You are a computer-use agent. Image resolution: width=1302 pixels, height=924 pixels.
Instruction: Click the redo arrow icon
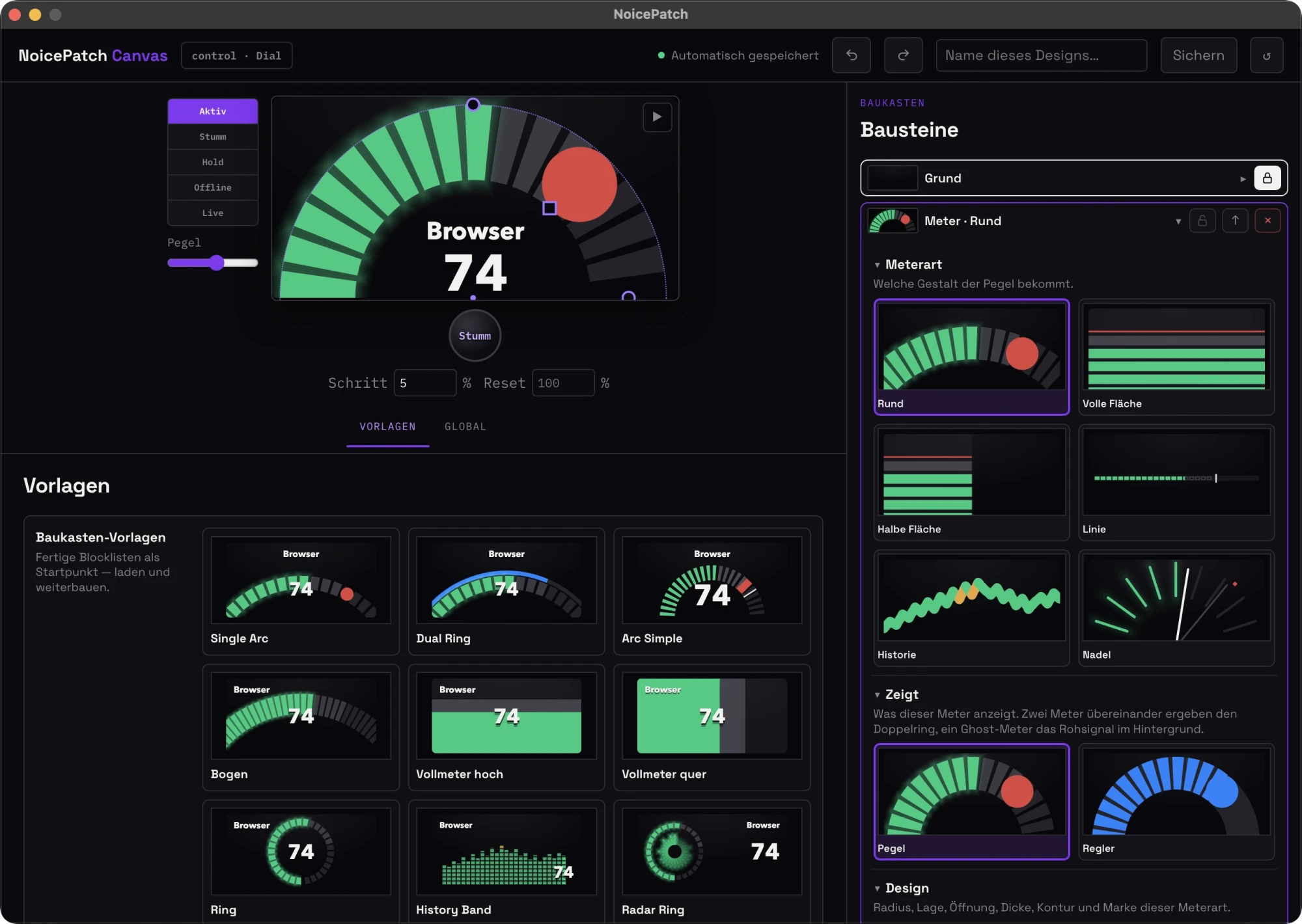point(903,55)
